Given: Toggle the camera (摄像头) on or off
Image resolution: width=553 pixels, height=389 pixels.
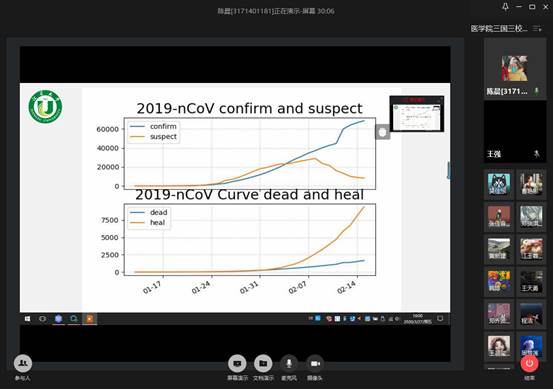Looking at the screenshot, I should coord(315,363).
